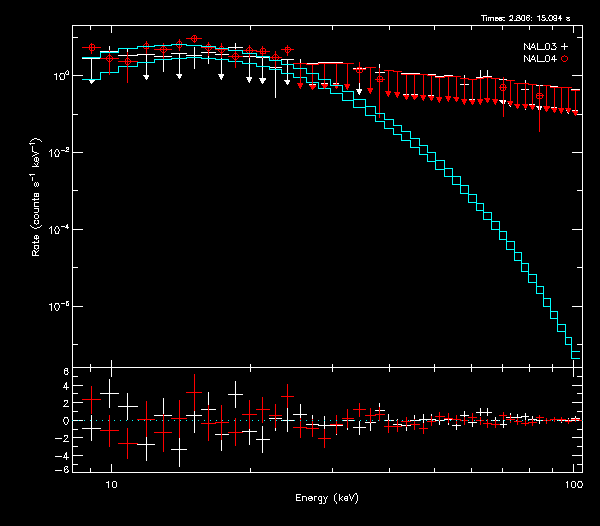The image size is (600, 526).
Task: Click the 10 tick label on energy axis
Action: (x=112, y=483)
